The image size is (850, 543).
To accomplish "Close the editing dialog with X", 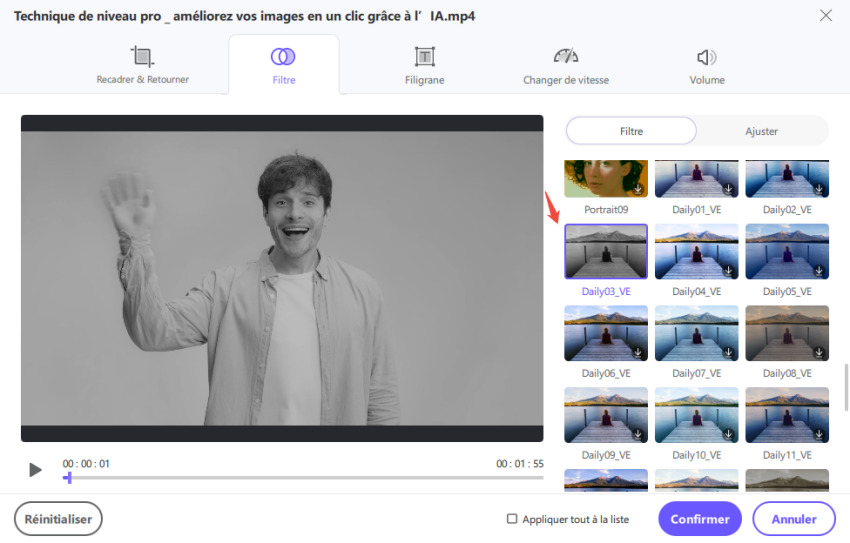I will click(x=826, y=15).
